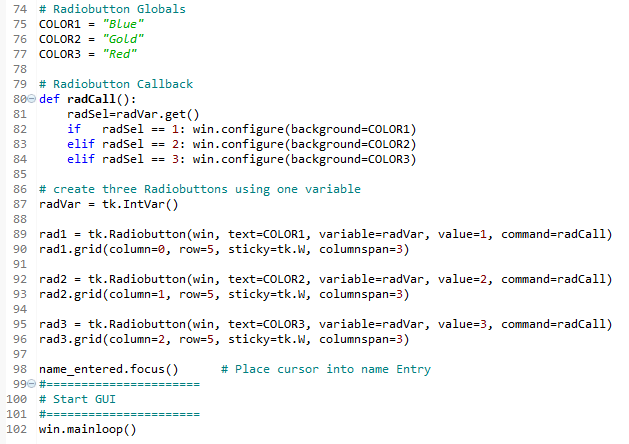Click the "Gold" string value
The height and width of the screenshot is (444, 629).
pyautogui.click(x=123, y=39)
